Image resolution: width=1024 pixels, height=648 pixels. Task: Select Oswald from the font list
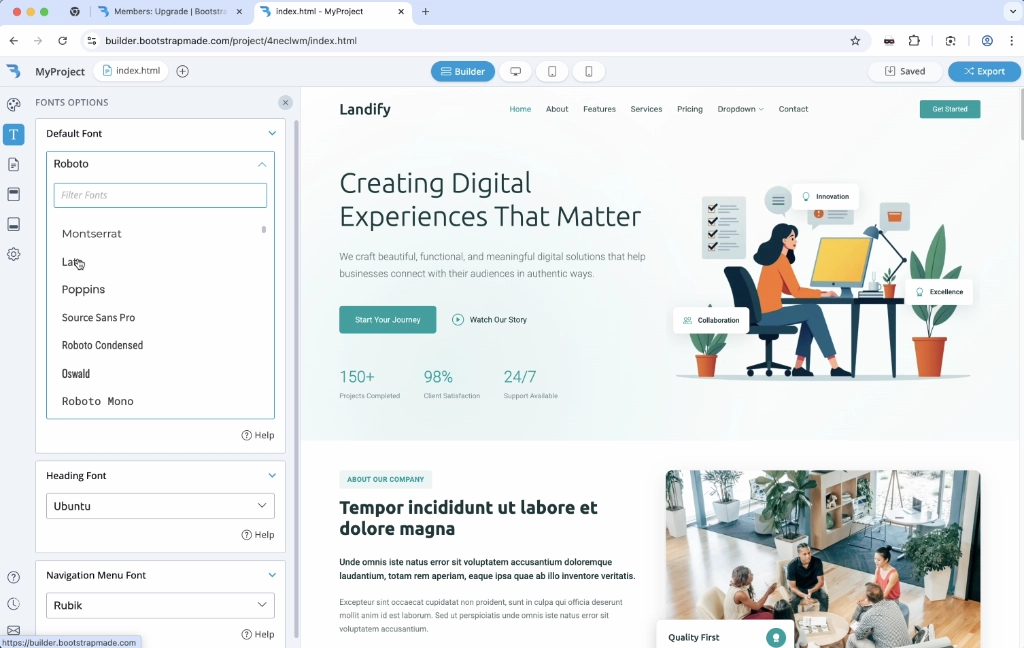point(76,374)
